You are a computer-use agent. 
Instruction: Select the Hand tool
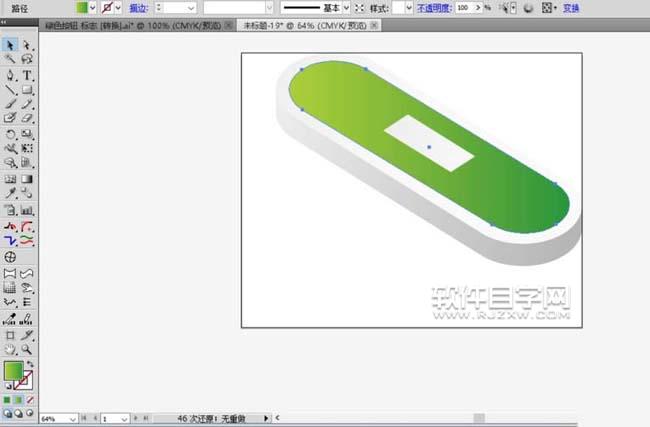pyautogui.click(x=10, y=349)
